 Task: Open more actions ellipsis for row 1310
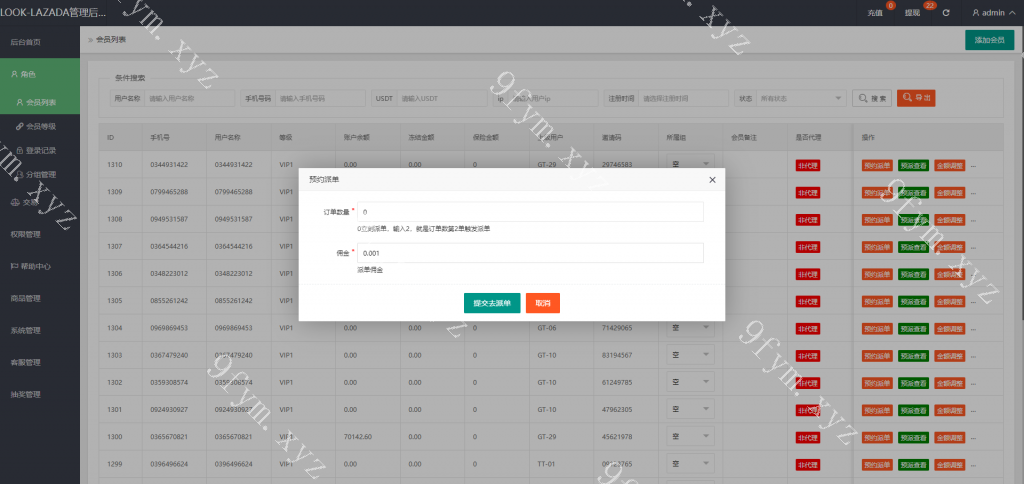[x=973, y=166]
